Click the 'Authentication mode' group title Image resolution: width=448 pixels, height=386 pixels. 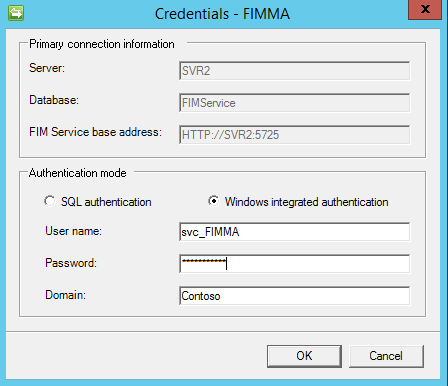(78, 173)
